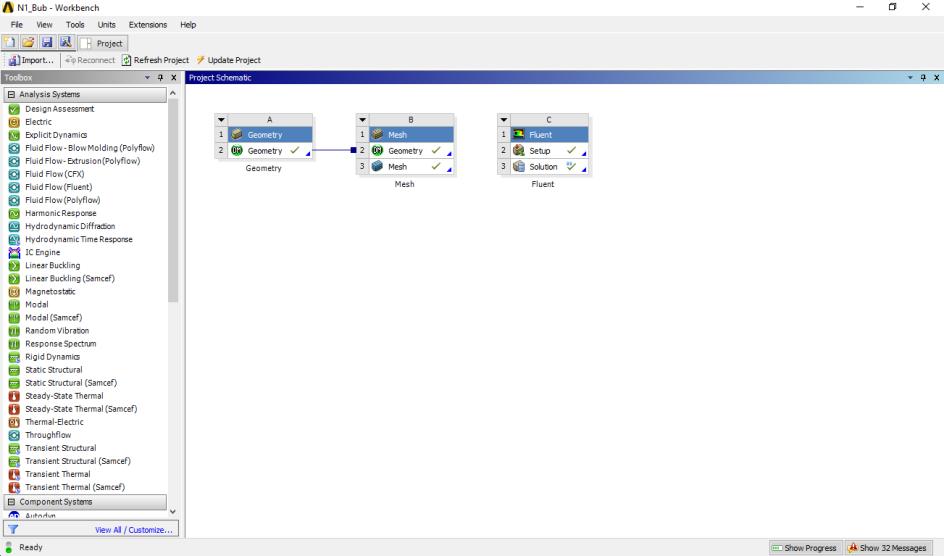This screenshot has height=556, width=944.
Task: Open system C dropdown menu arrow
Action: point(504,120)
